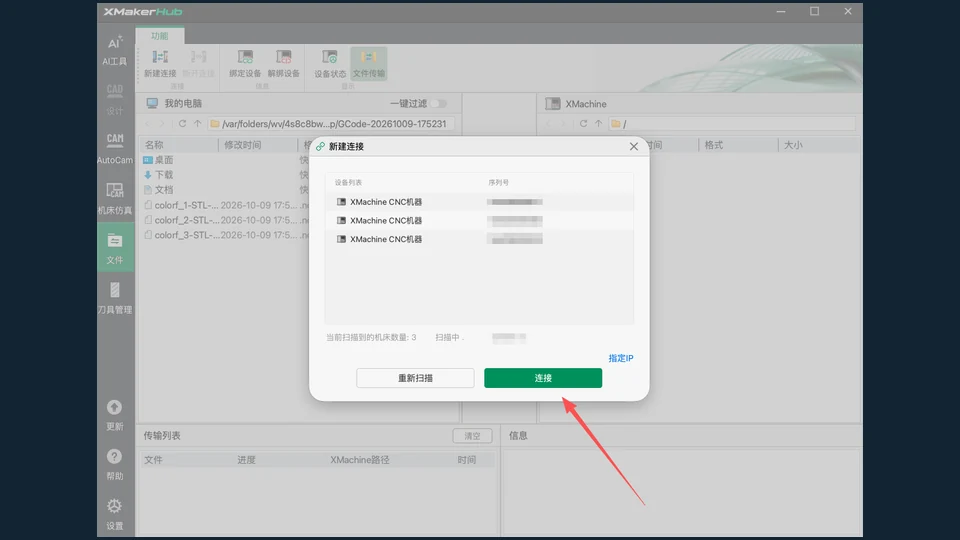Open the CAD 设计 sidebar section

114,100
